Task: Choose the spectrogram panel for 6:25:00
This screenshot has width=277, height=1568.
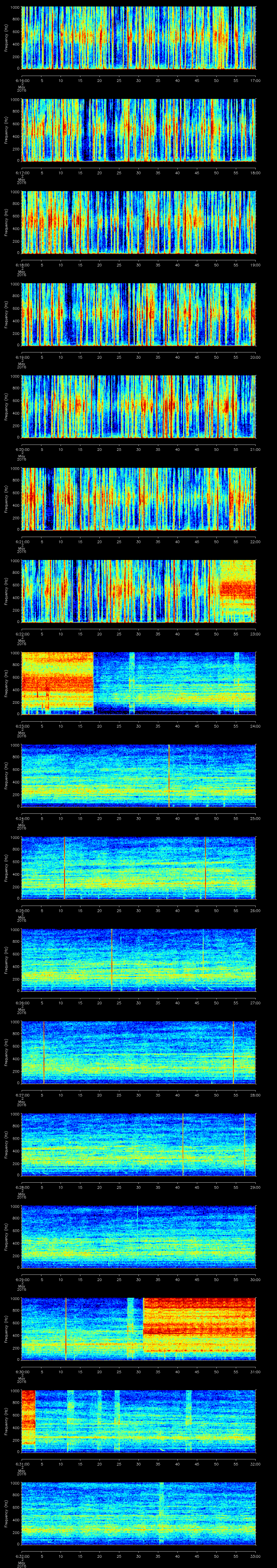Action: [x=138, y=868]
